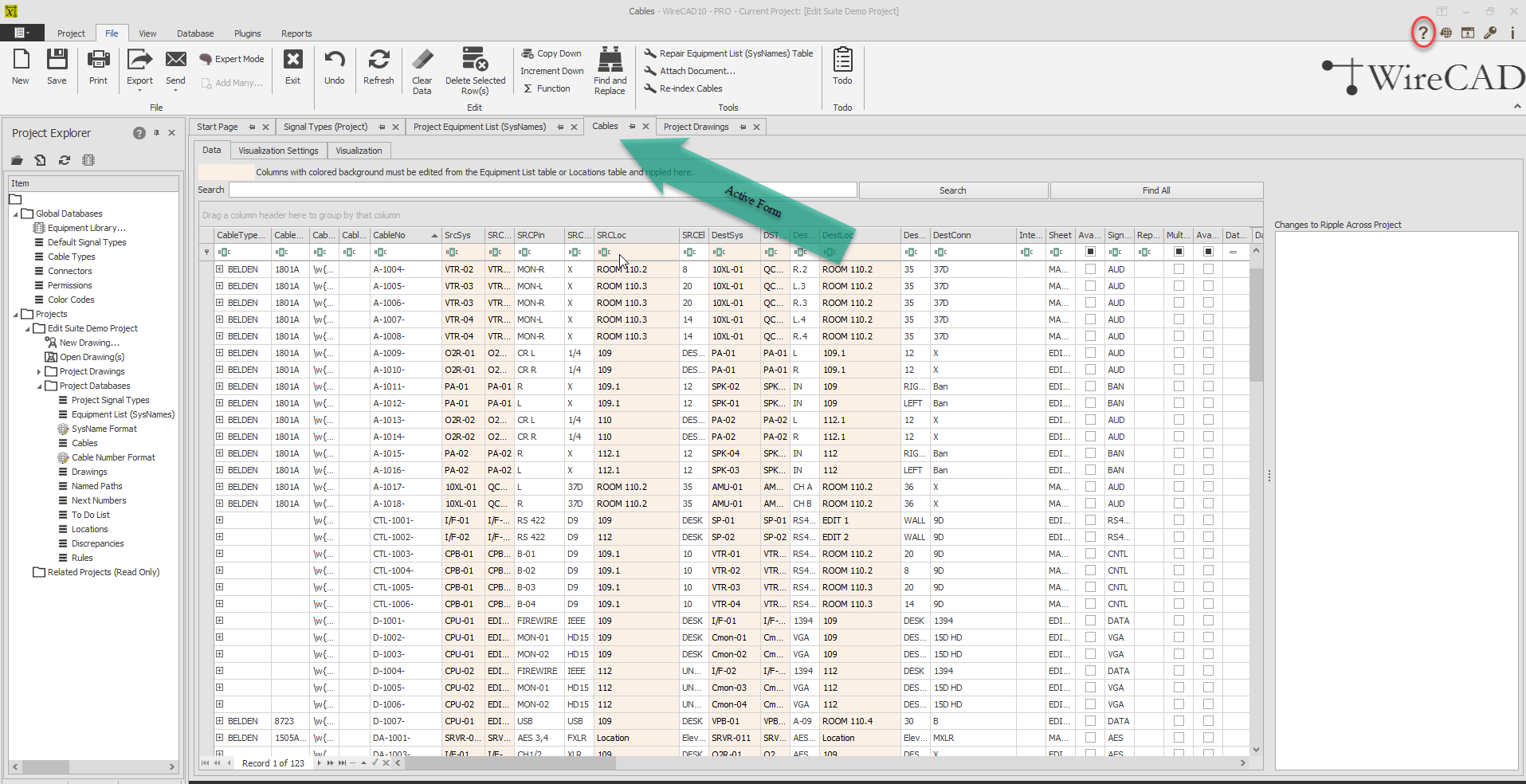Select Cable Types in tree
This screenshot has height=784, width=1526.
(71, 257)
